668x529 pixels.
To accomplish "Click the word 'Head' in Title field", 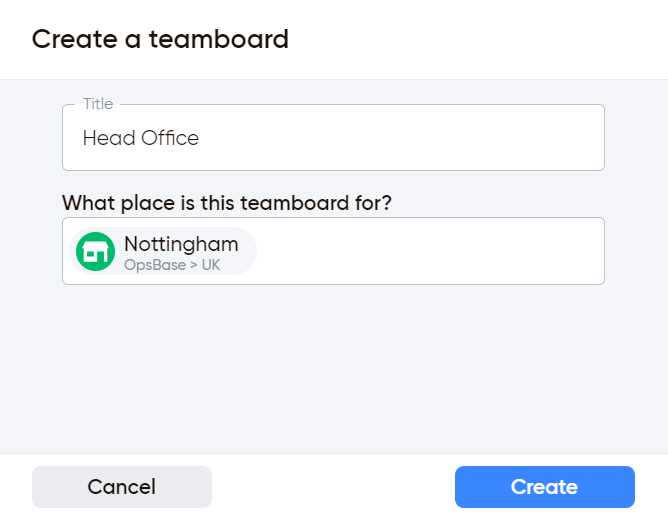I will click(x=109, y=138).
